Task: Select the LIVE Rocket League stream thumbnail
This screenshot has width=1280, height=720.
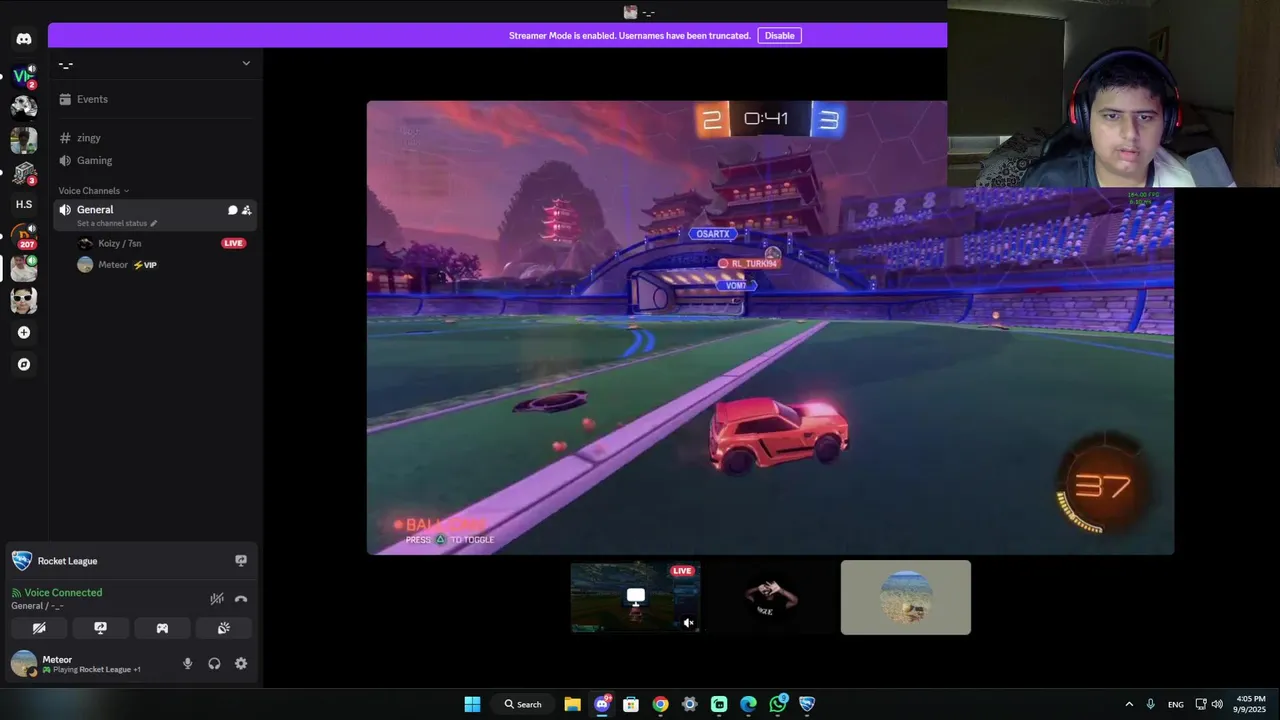Action: coord(635,597)
